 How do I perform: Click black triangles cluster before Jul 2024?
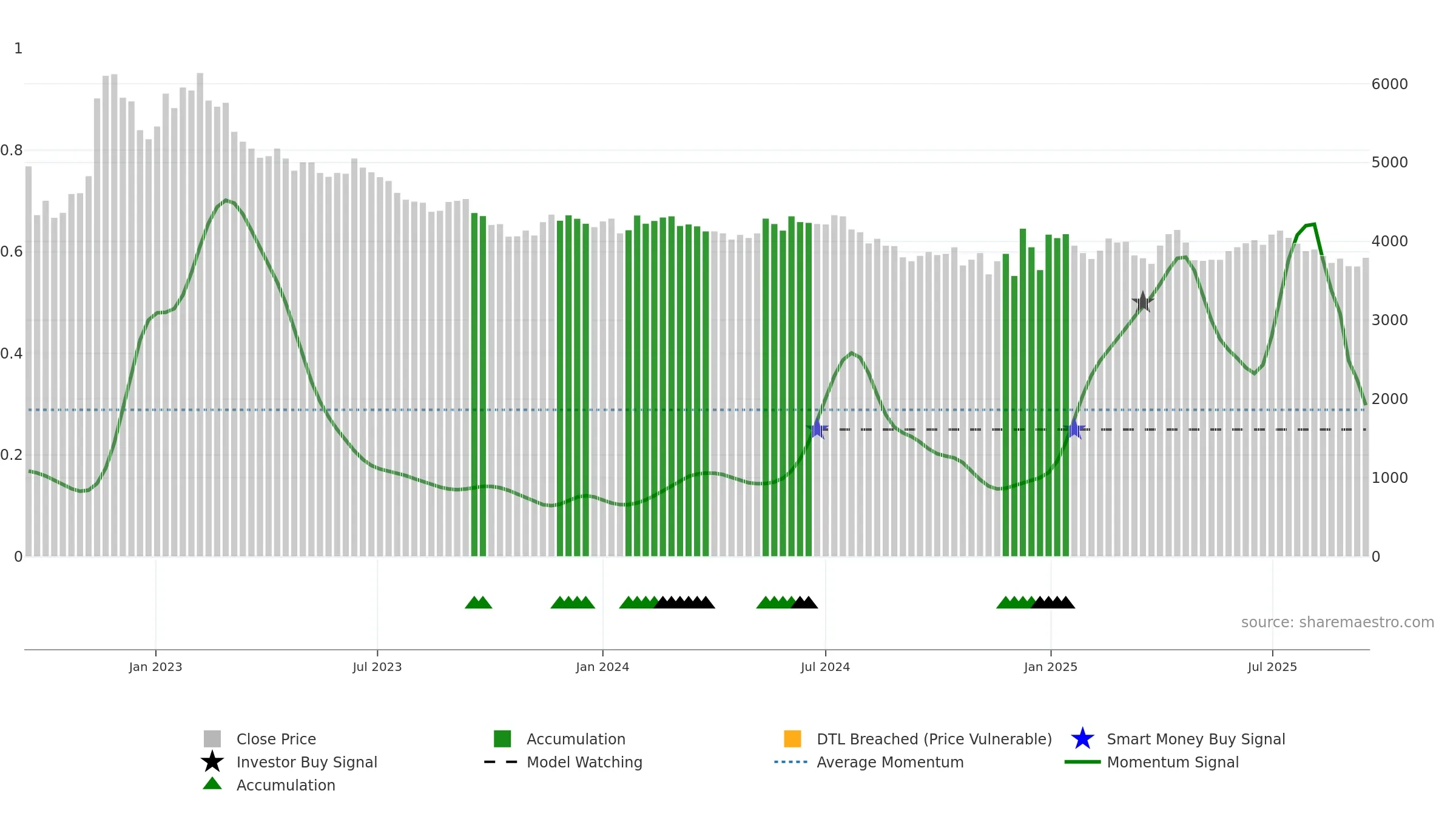pyautogui.click(x=804, y=602)
